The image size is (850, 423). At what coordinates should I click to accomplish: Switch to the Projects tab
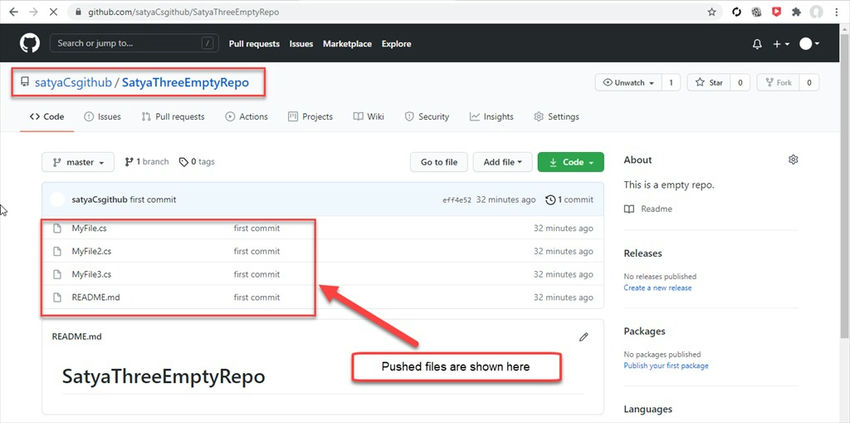click(310, 117)
